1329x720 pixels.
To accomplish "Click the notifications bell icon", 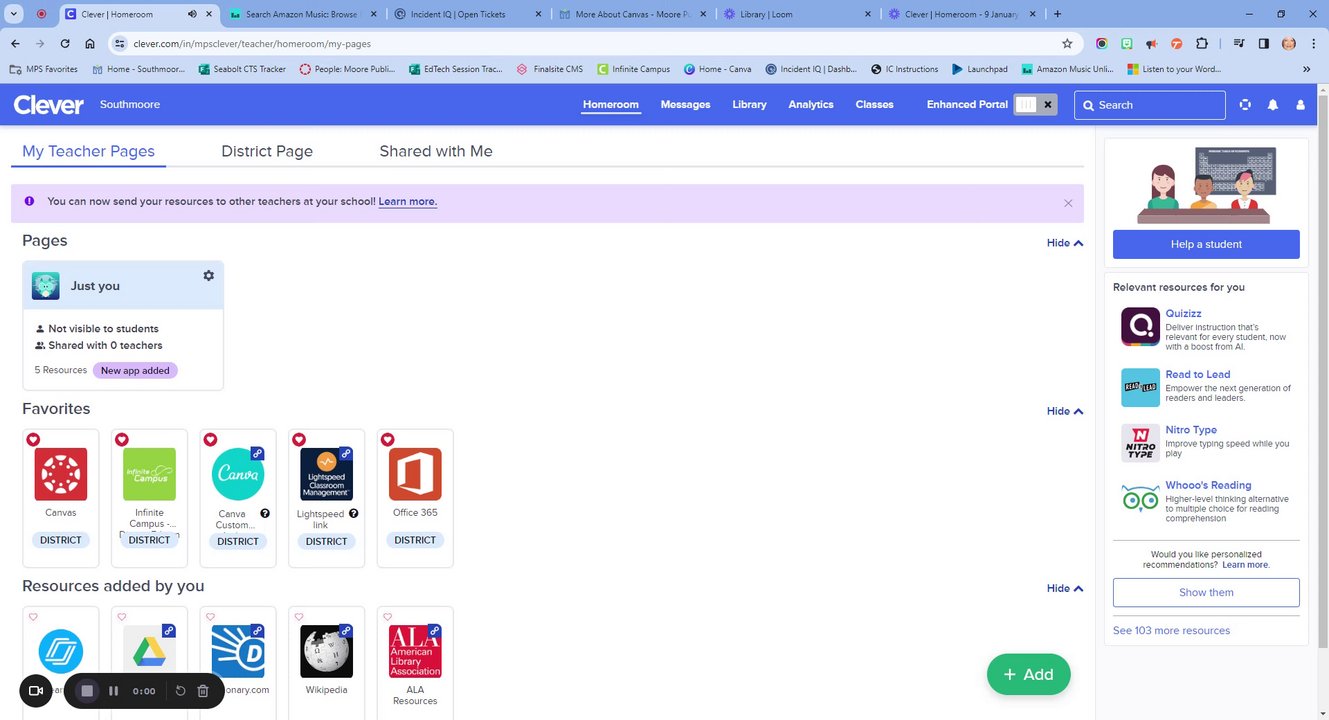I will pos(1273,105).
